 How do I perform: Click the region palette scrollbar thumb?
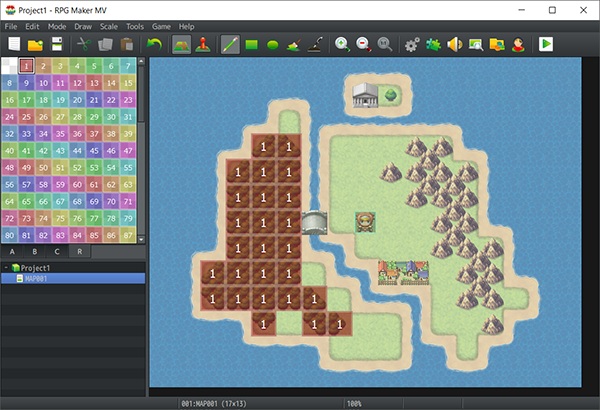(x=141, y=94)
